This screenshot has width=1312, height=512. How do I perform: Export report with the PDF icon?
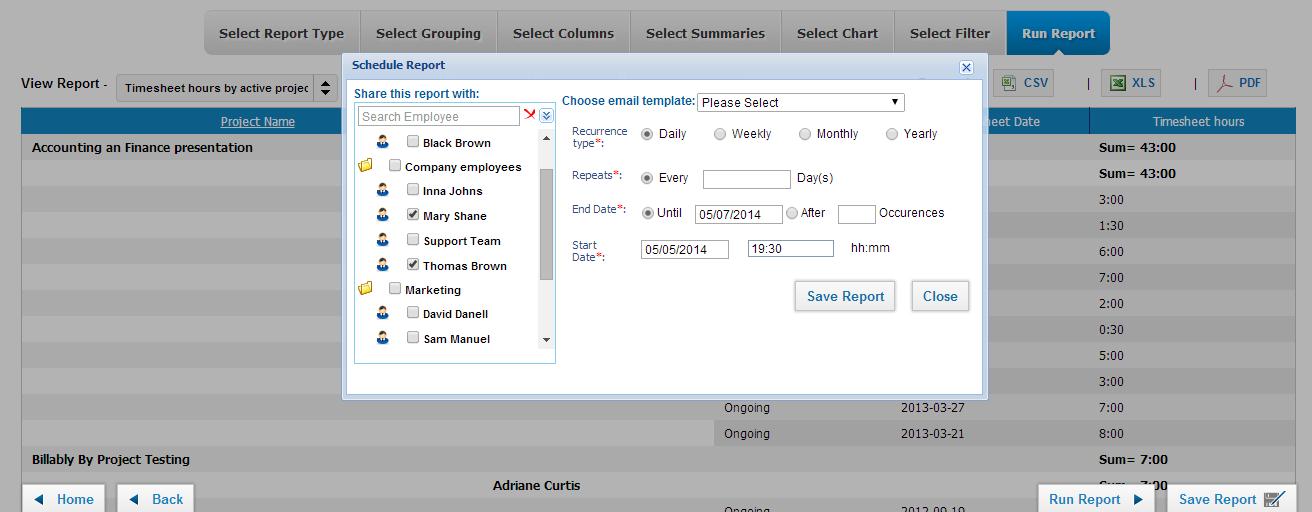[x=1238, y=83]
